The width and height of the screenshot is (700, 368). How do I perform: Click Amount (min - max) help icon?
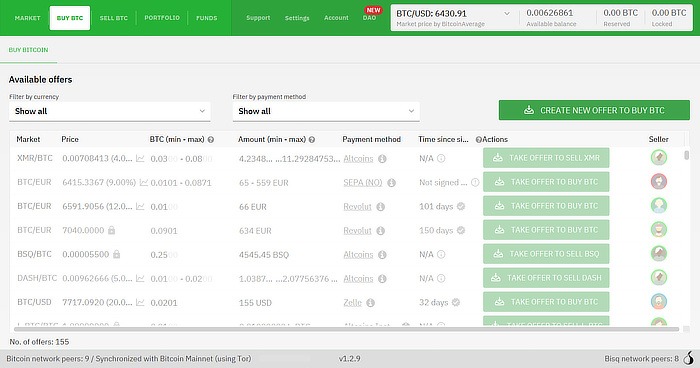(312, 140)
